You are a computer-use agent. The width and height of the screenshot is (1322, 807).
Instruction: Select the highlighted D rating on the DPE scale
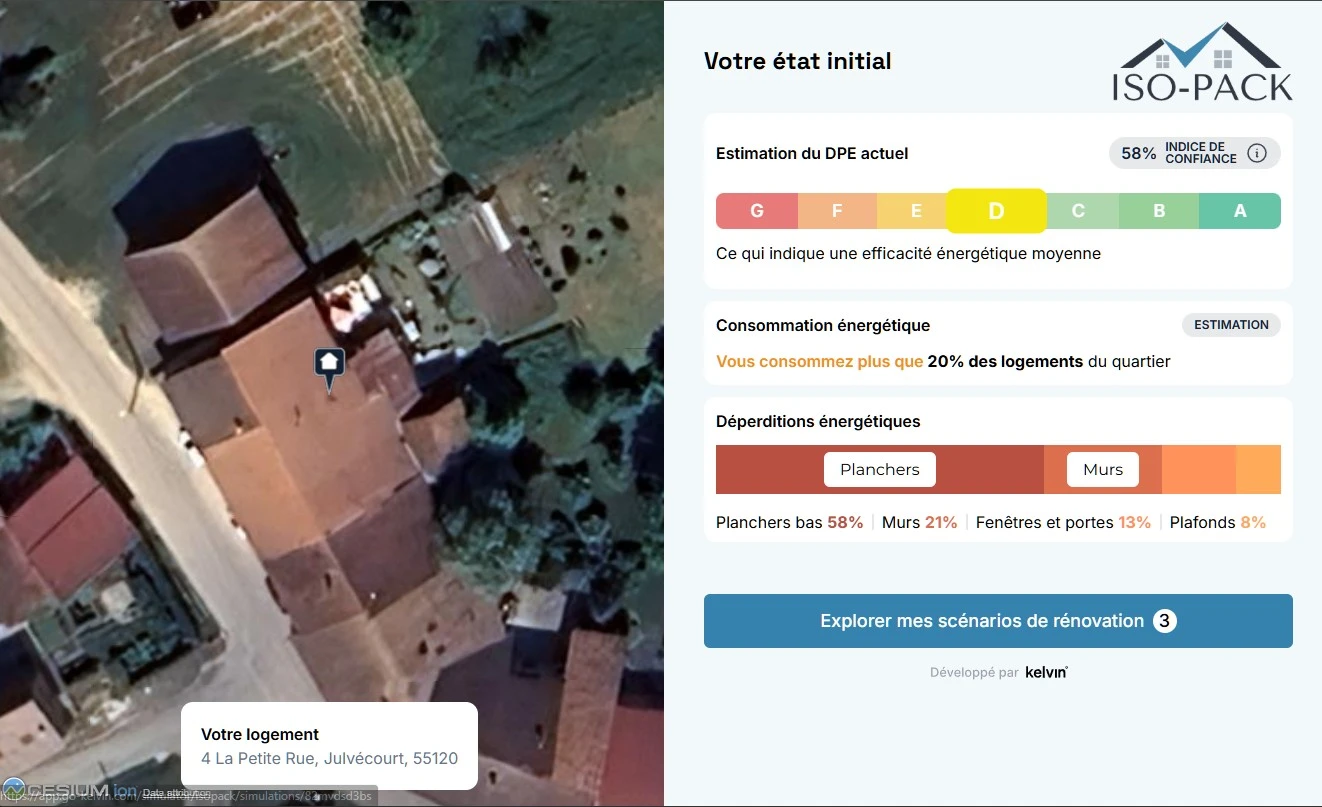(996, 211)
